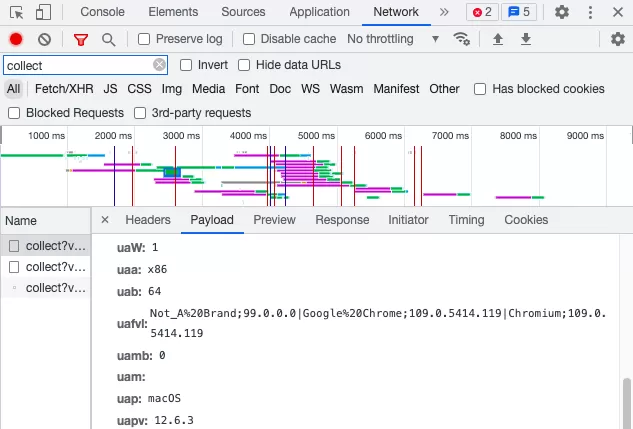Activate the inspect element picker icon
This screenshot has height=429, width=633.
[x=17, y=12]
